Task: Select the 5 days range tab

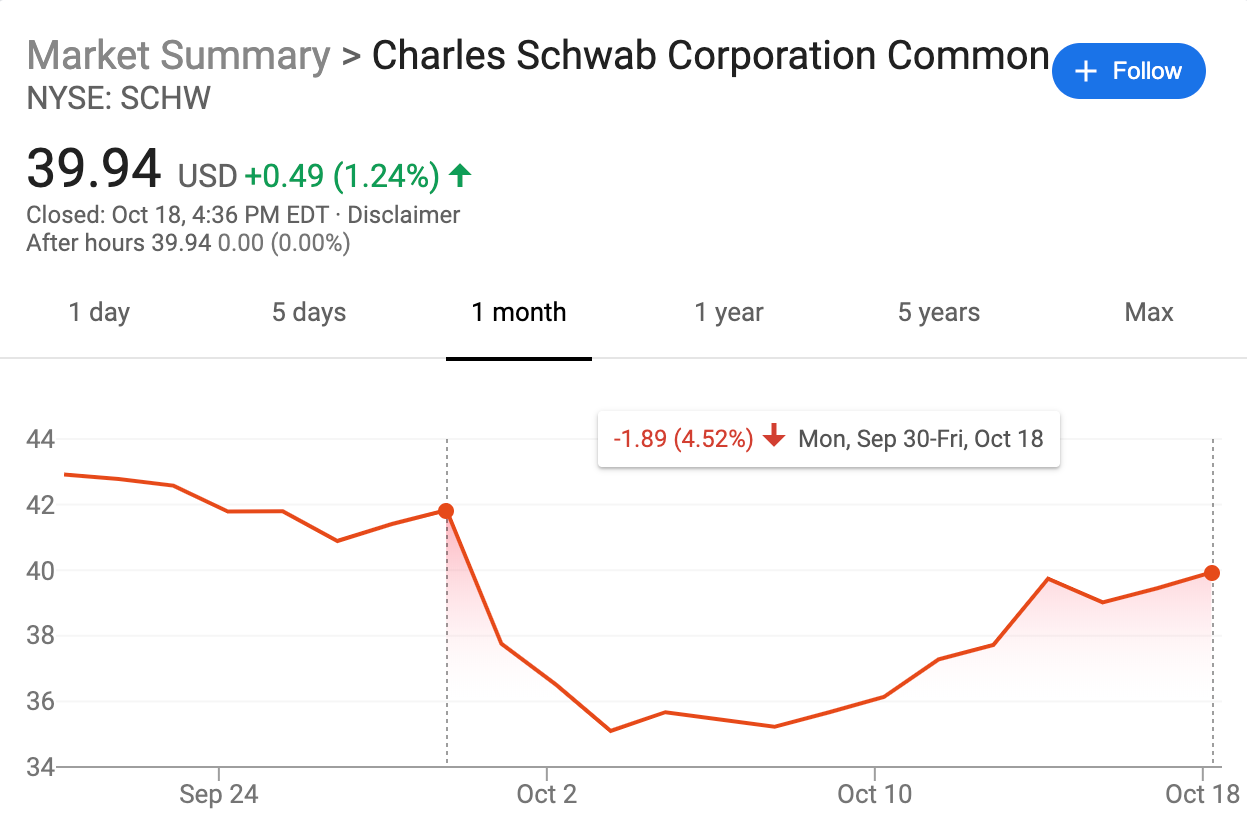Action: coord(309,313)
